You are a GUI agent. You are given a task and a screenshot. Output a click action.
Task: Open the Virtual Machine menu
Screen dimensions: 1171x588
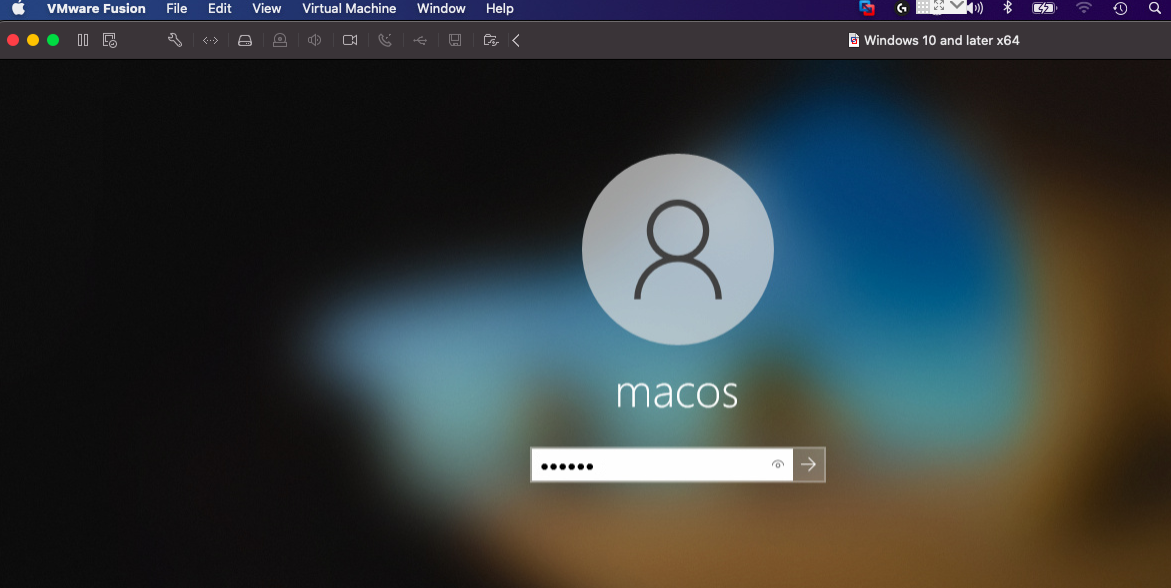[349, 8]
